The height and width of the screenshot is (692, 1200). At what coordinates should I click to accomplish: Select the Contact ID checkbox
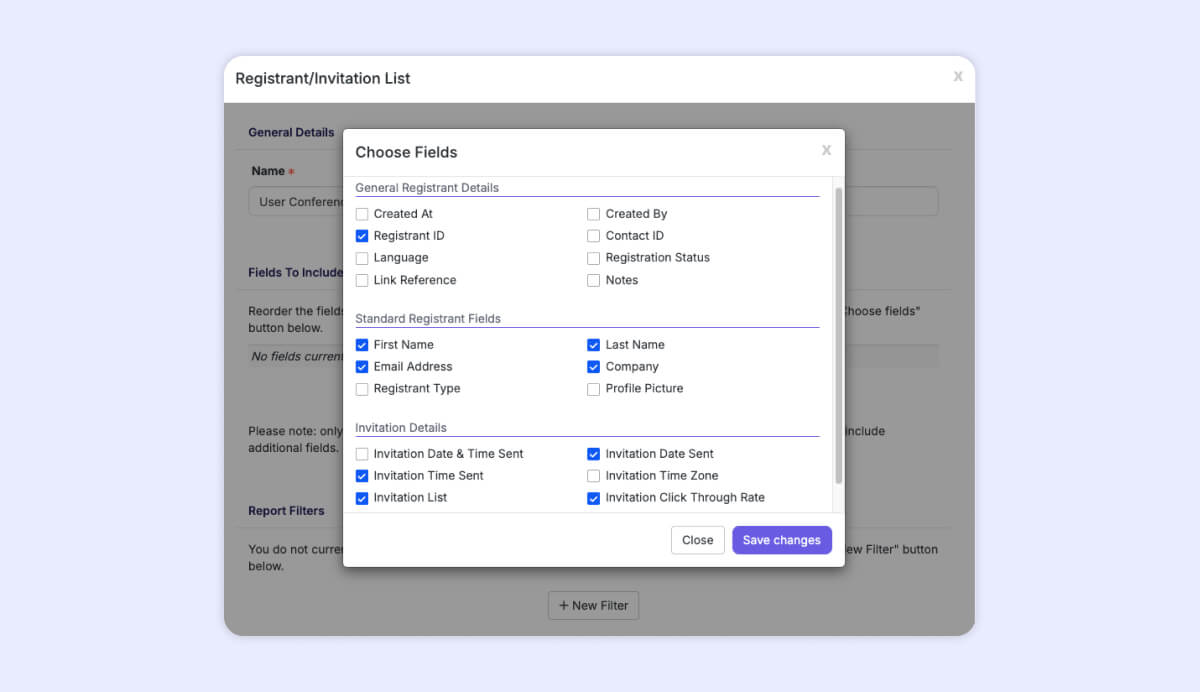pyautogui.click(x=594, y=236)
